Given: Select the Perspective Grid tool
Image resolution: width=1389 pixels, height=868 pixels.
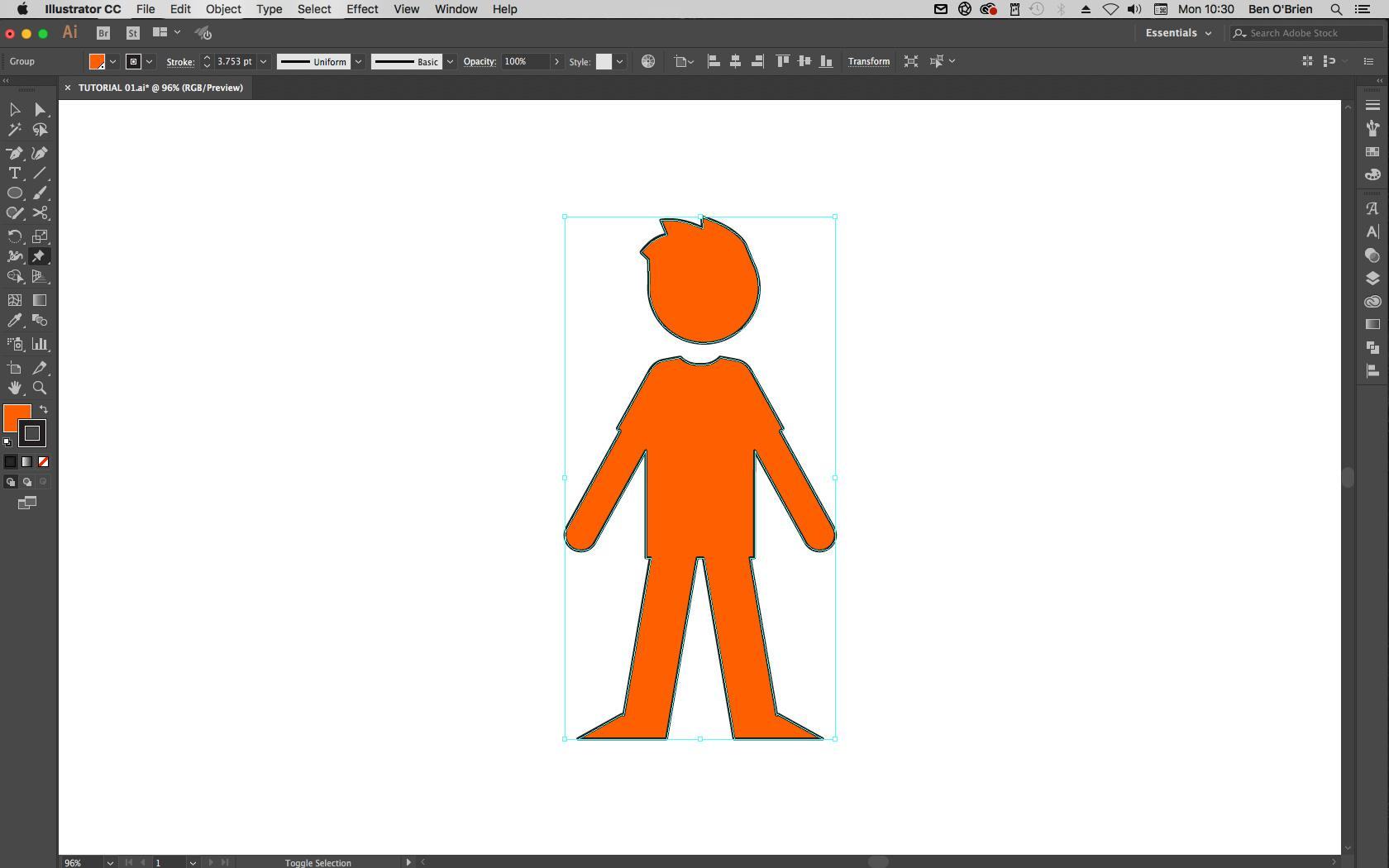Looking at the screenshot, I should pos(40,276).
